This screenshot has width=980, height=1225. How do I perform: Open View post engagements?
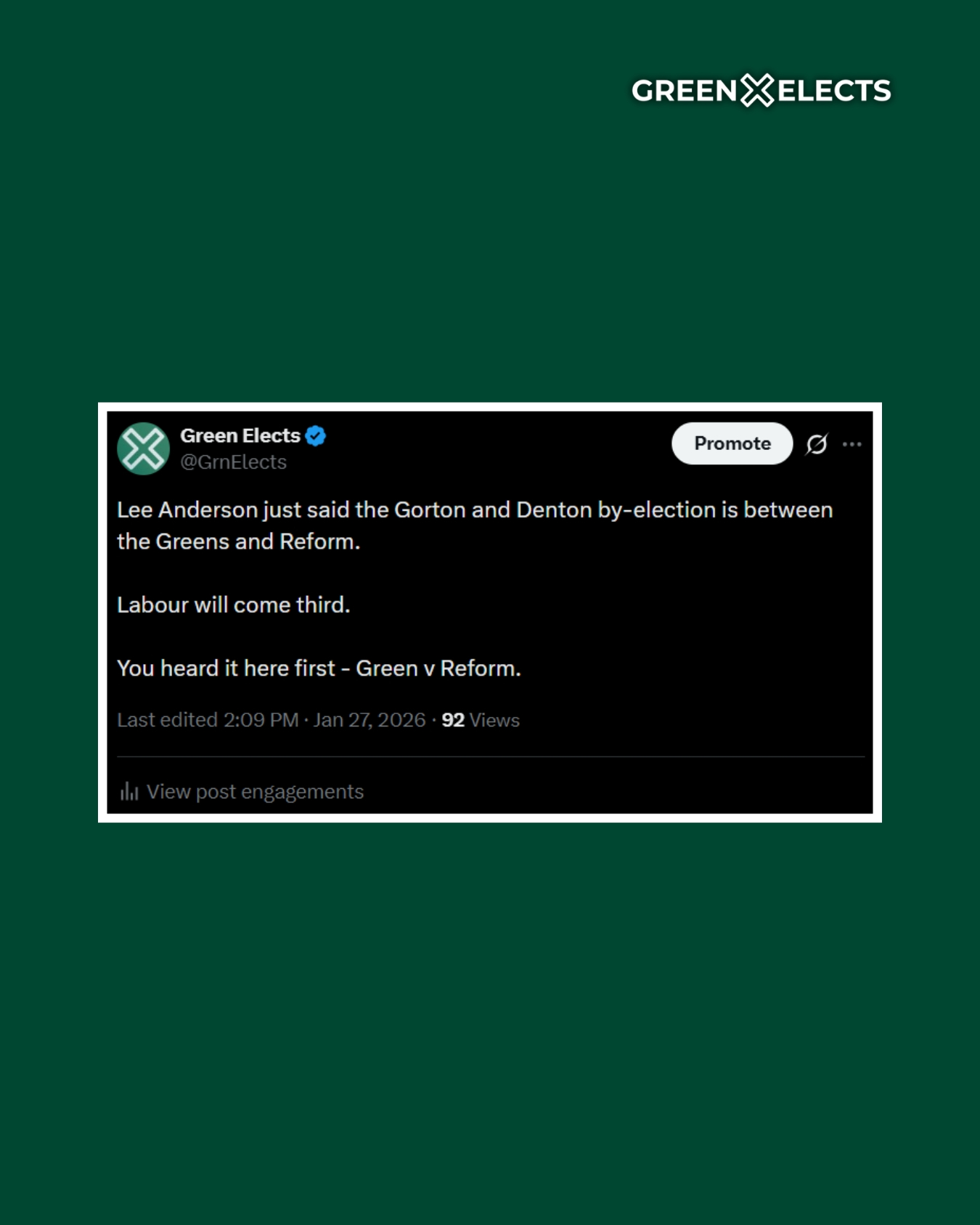(x=255, y=791)
